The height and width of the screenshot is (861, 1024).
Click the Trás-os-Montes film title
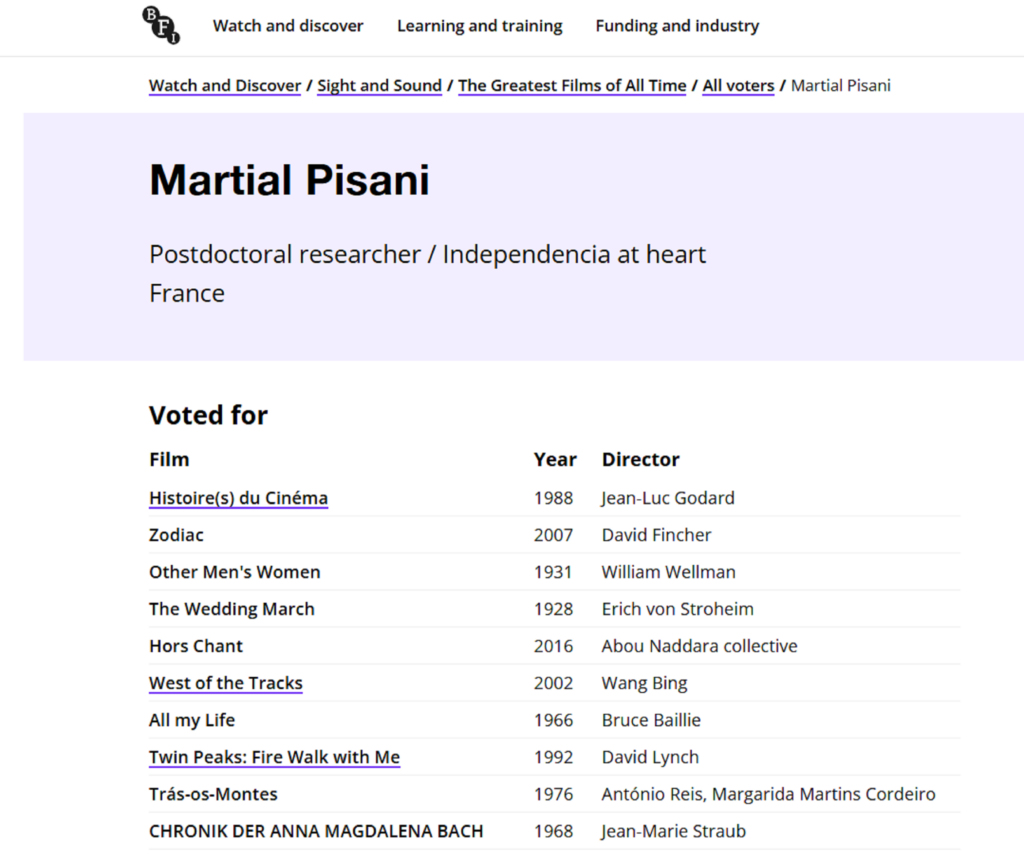213,794
